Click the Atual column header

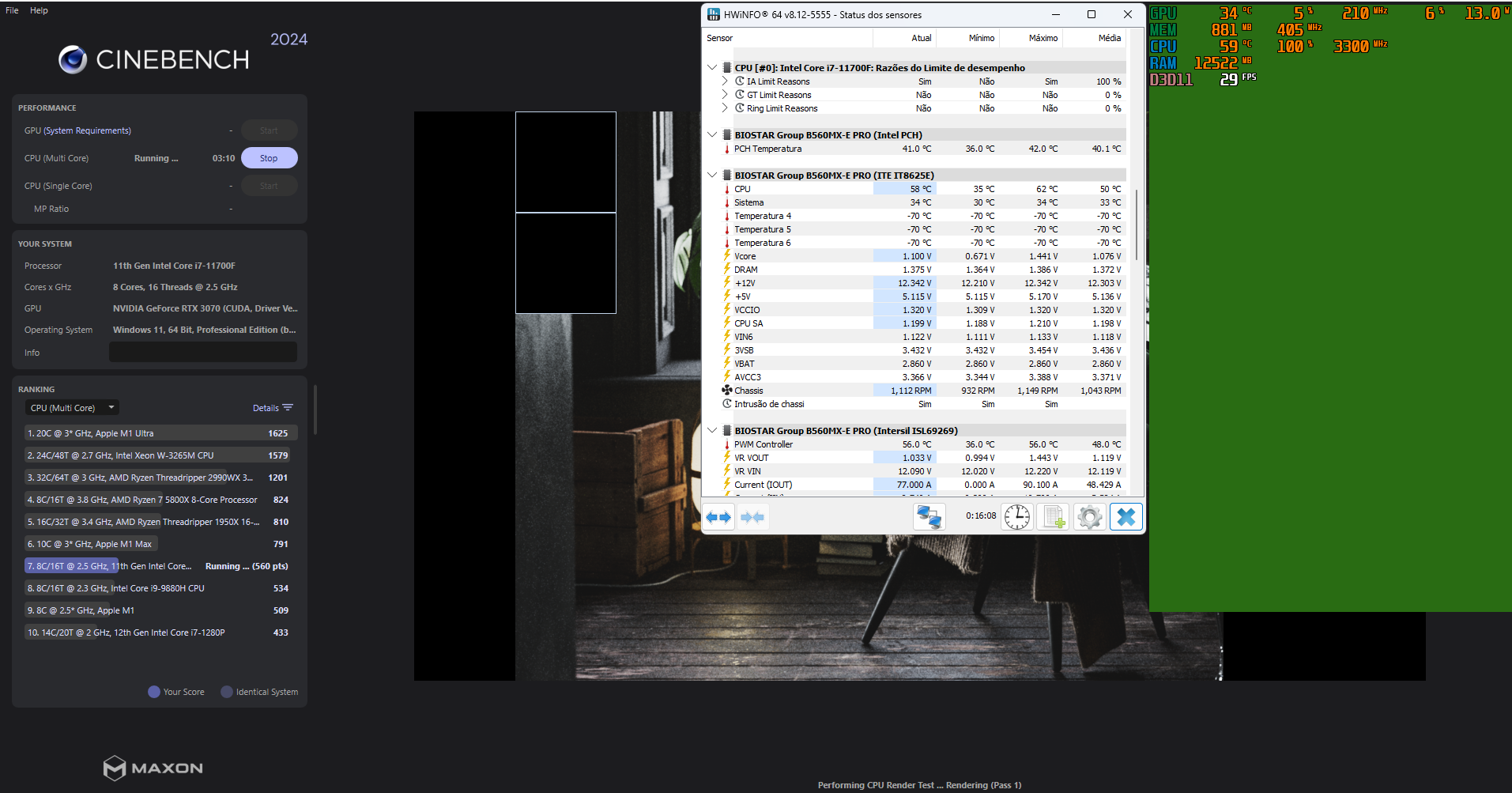coord(904,38)
